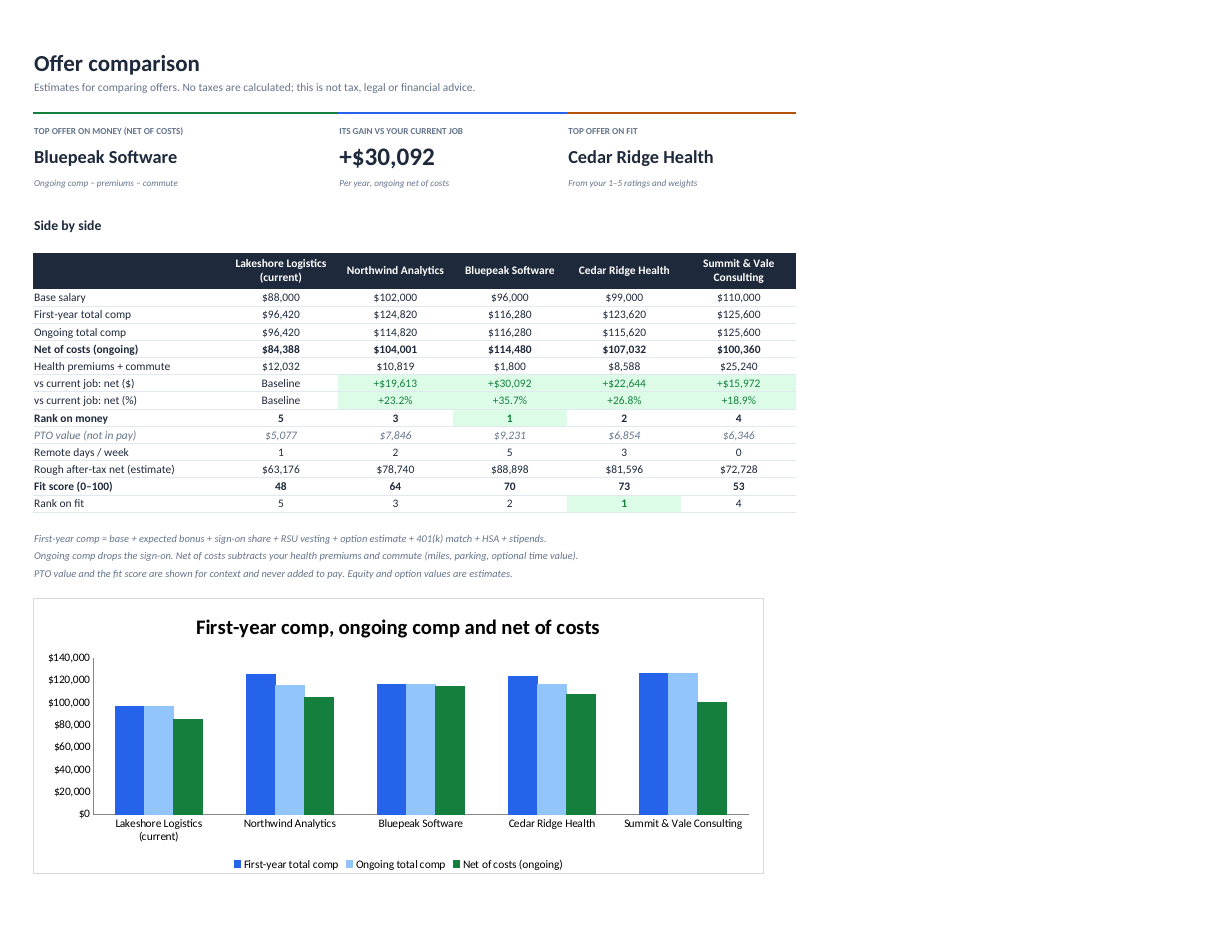This screenshot has width=1210, height=935.
Task: Click the '$123,620' first-year comp cell
Action: 624,315
